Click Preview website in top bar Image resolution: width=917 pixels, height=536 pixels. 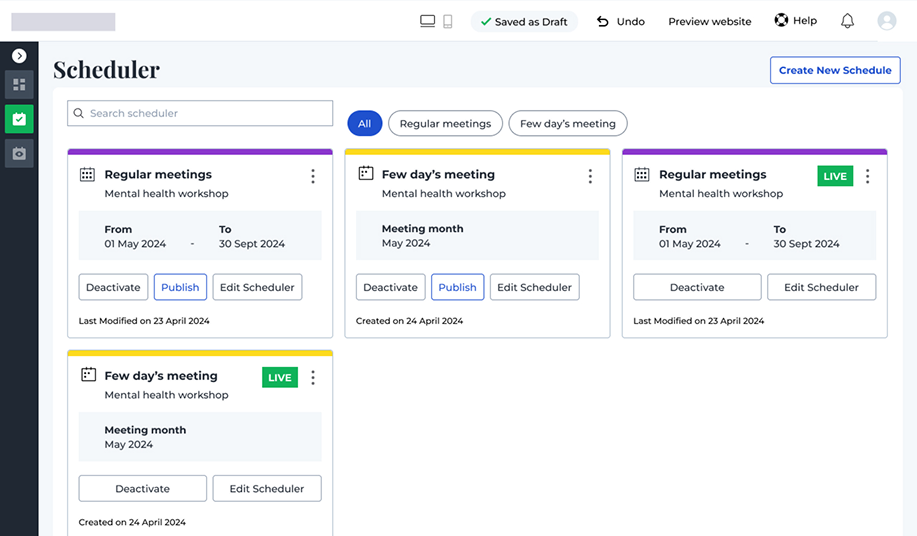click(x=709, y=21)
